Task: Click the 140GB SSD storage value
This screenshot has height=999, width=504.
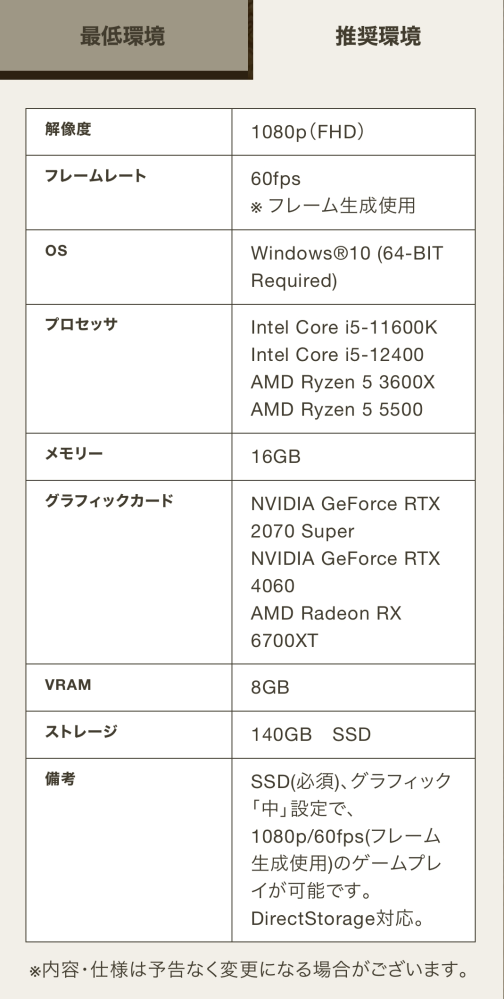Action: click(311, 735)
